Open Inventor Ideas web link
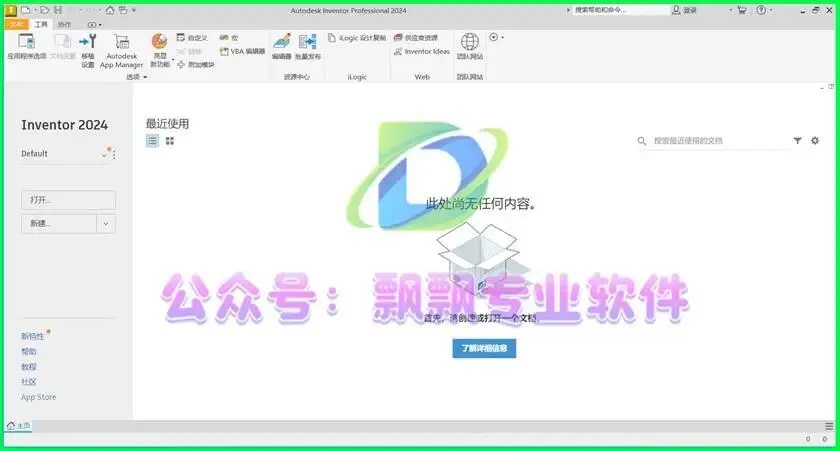Screen dimensions: 840x451 pos(422,51)
